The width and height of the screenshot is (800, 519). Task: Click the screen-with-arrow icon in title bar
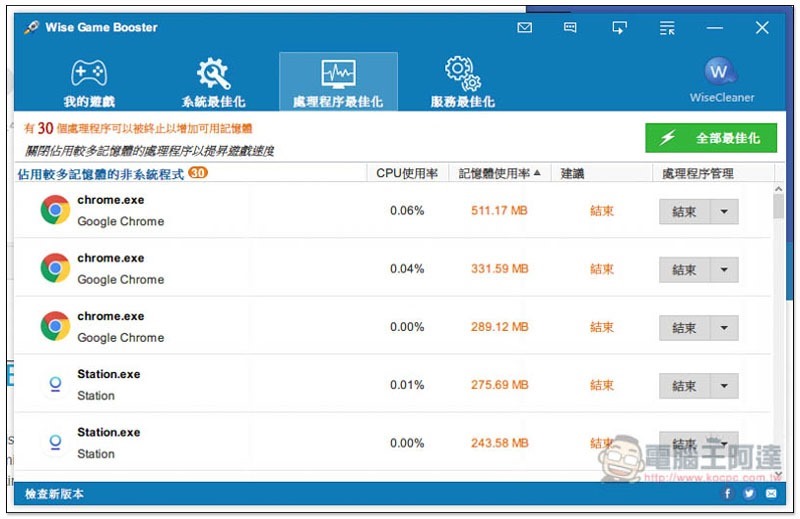coord(620,28)
